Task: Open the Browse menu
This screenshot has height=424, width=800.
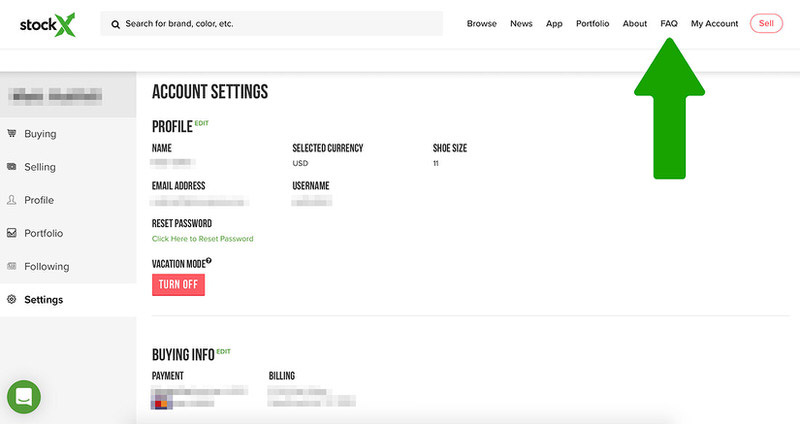Action: [x=482, y=23]
